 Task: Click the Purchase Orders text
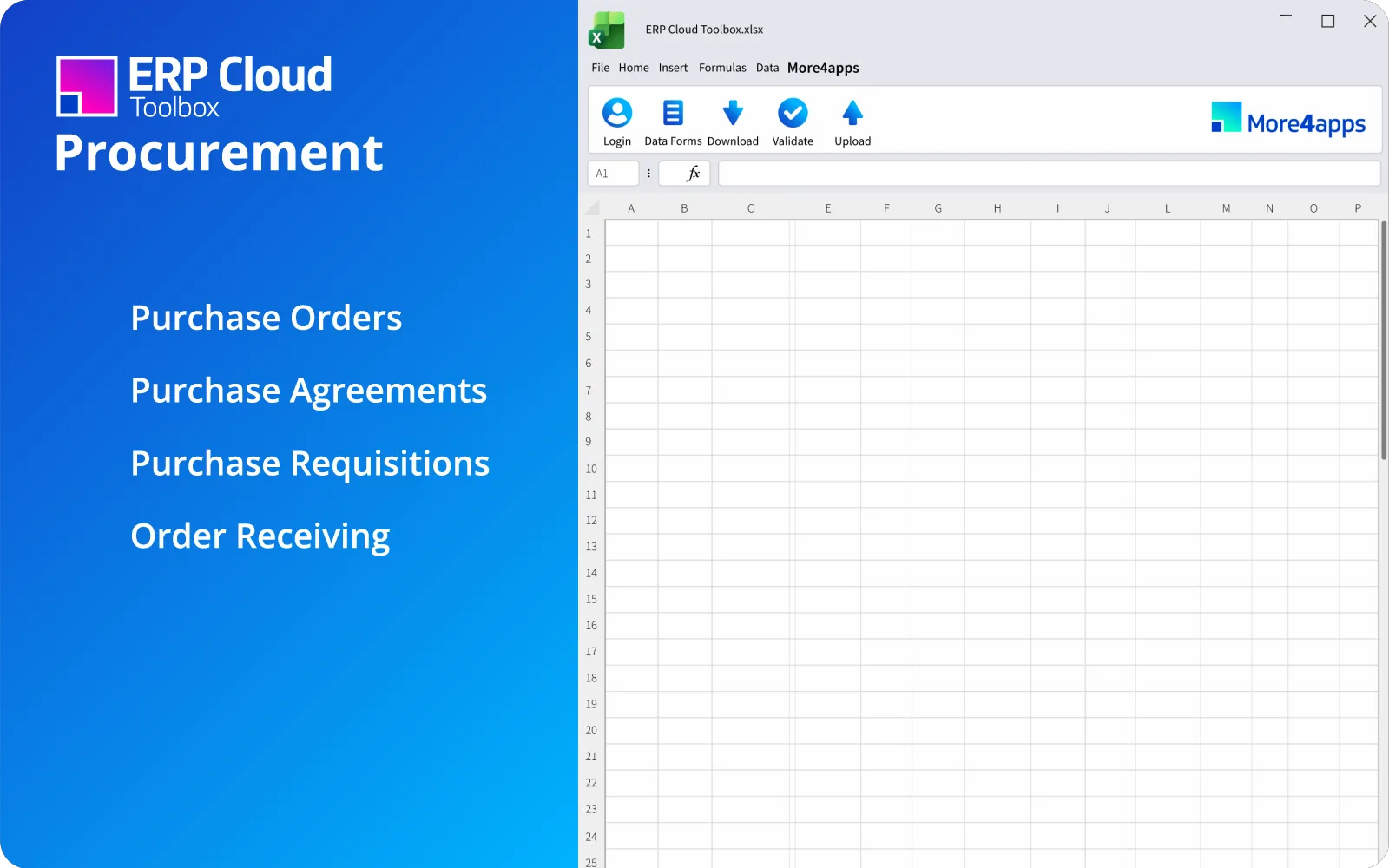coord(267,318)
